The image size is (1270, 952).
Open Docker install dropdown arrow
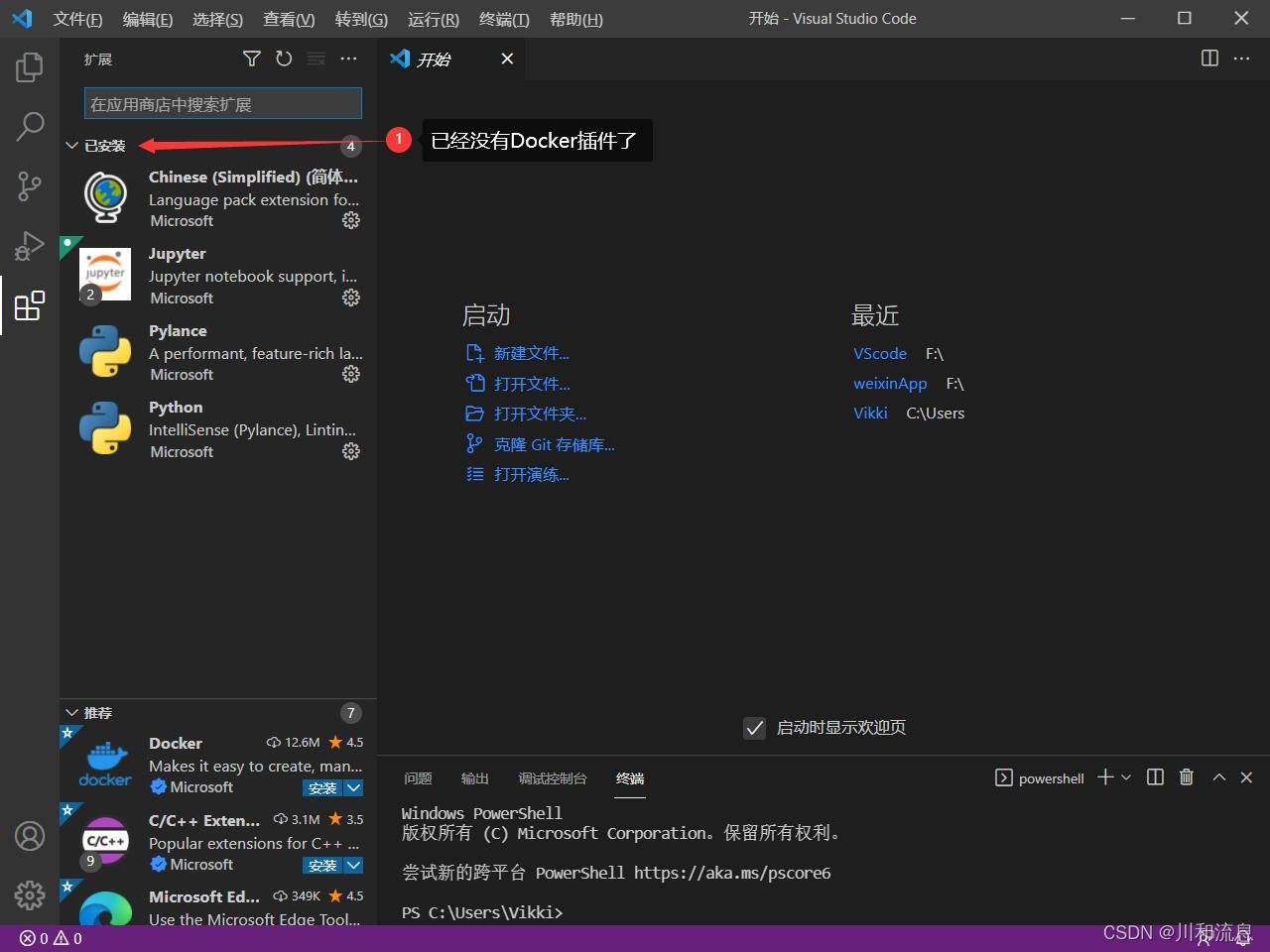[353, 788]
